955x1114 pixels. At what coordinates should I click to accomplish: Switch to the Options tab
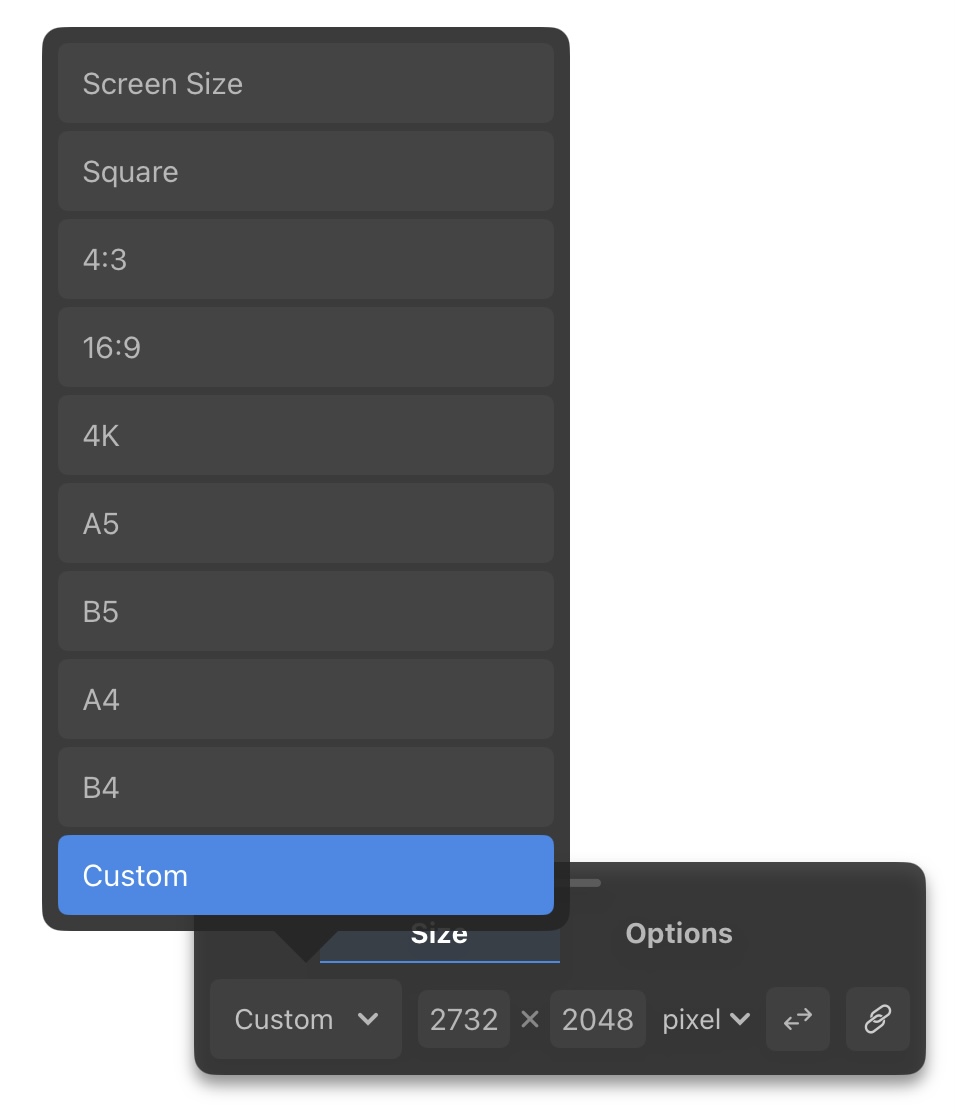[679, 934]
